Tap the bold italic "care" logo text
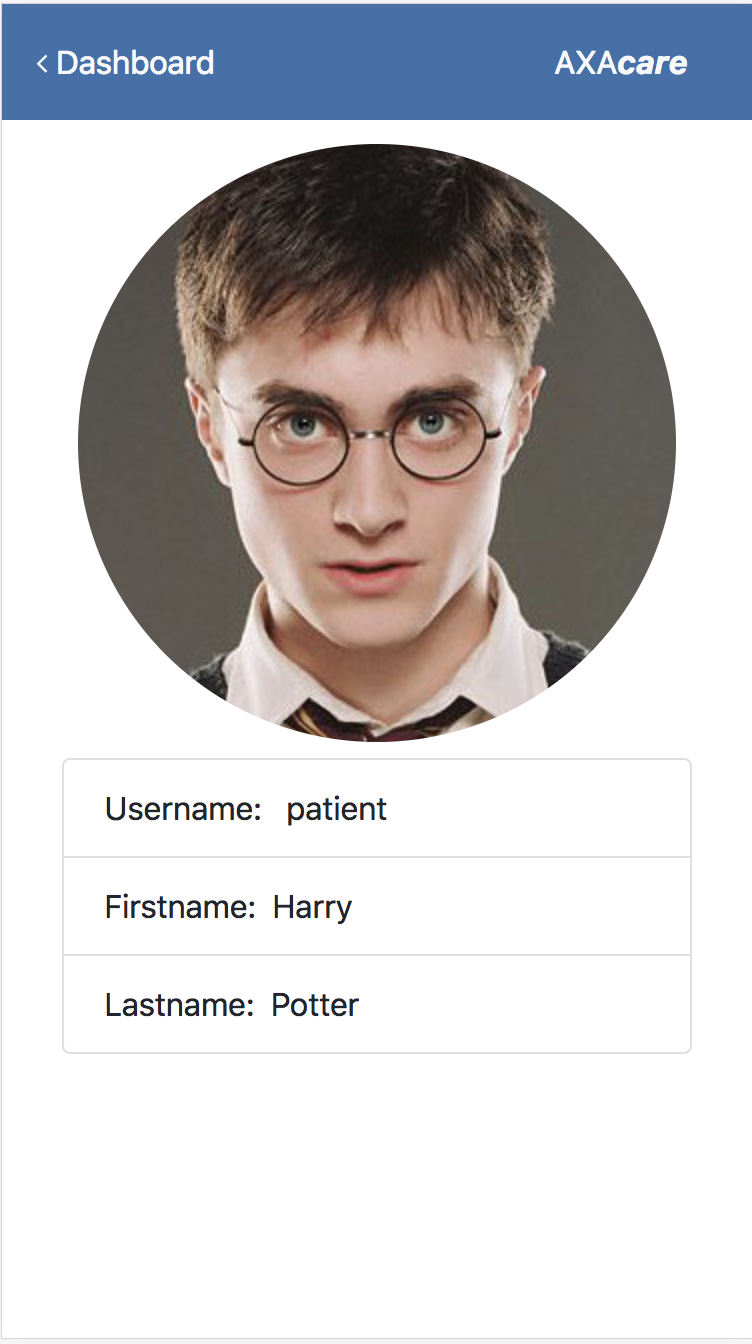The height and width of the screenshot is (1344, 752). 653,64
